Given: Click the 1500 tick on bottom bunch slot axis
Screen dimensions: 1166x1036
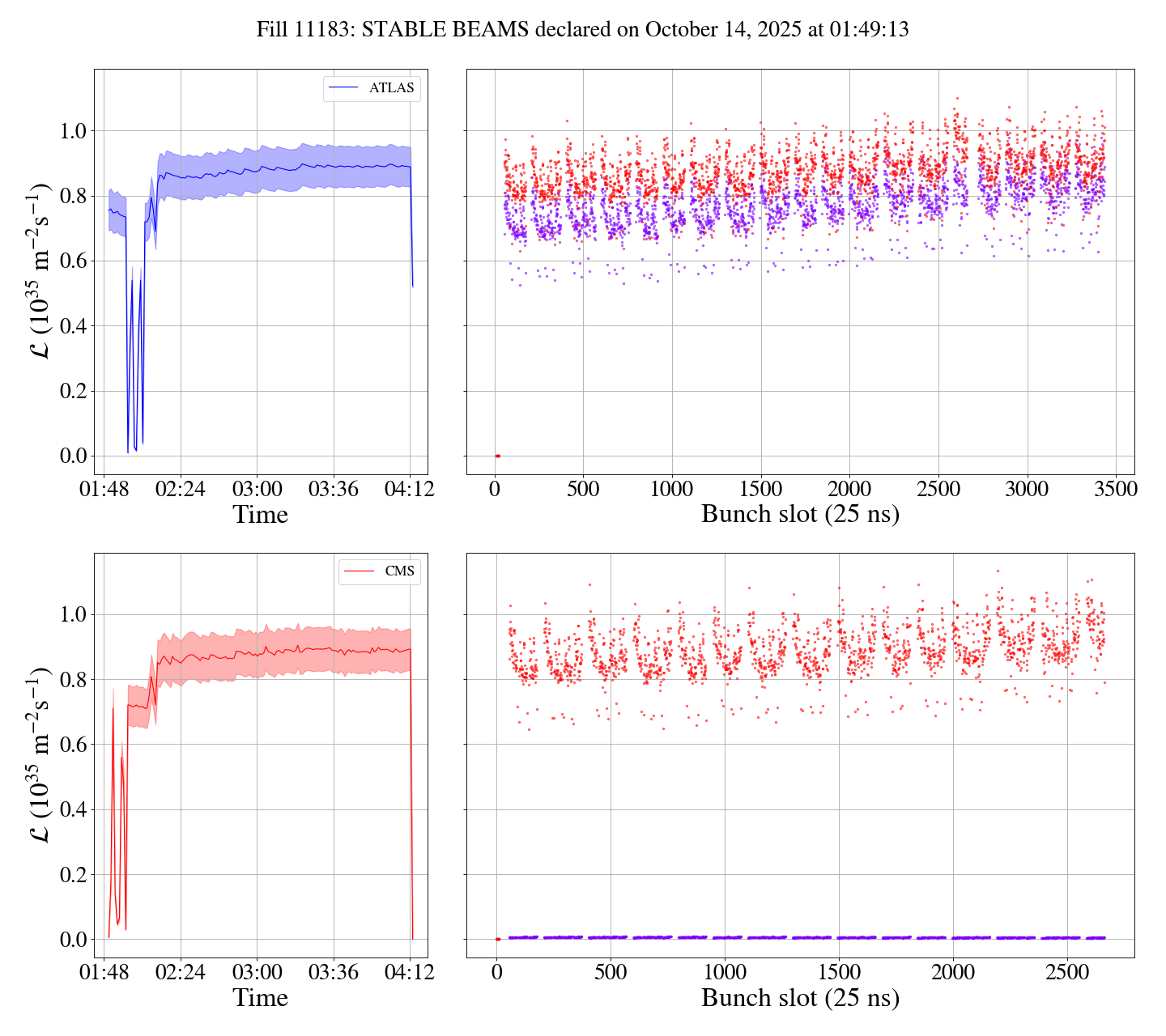Looking at the screenshot, I should 839,973.
